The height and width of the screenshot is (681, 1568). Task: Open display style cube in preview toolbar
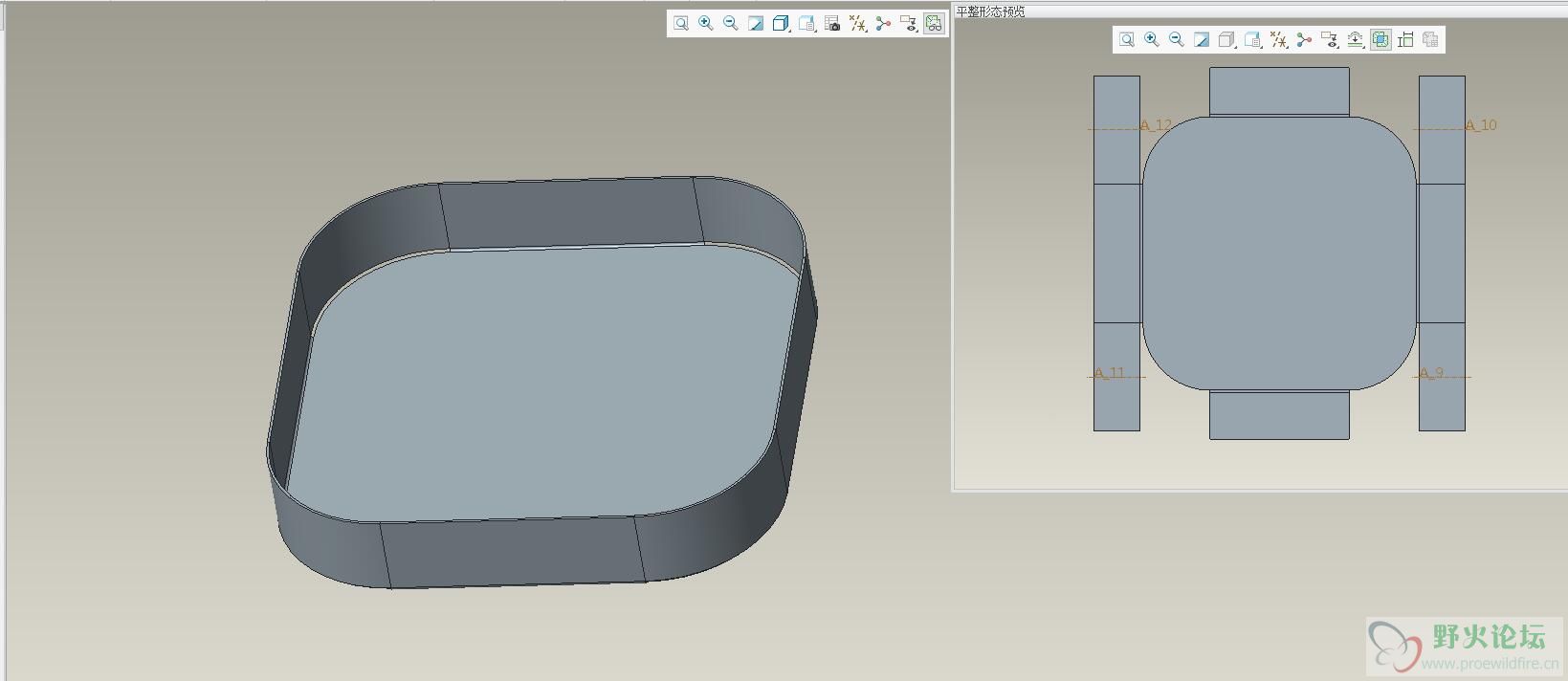(x=1227, y=39)
